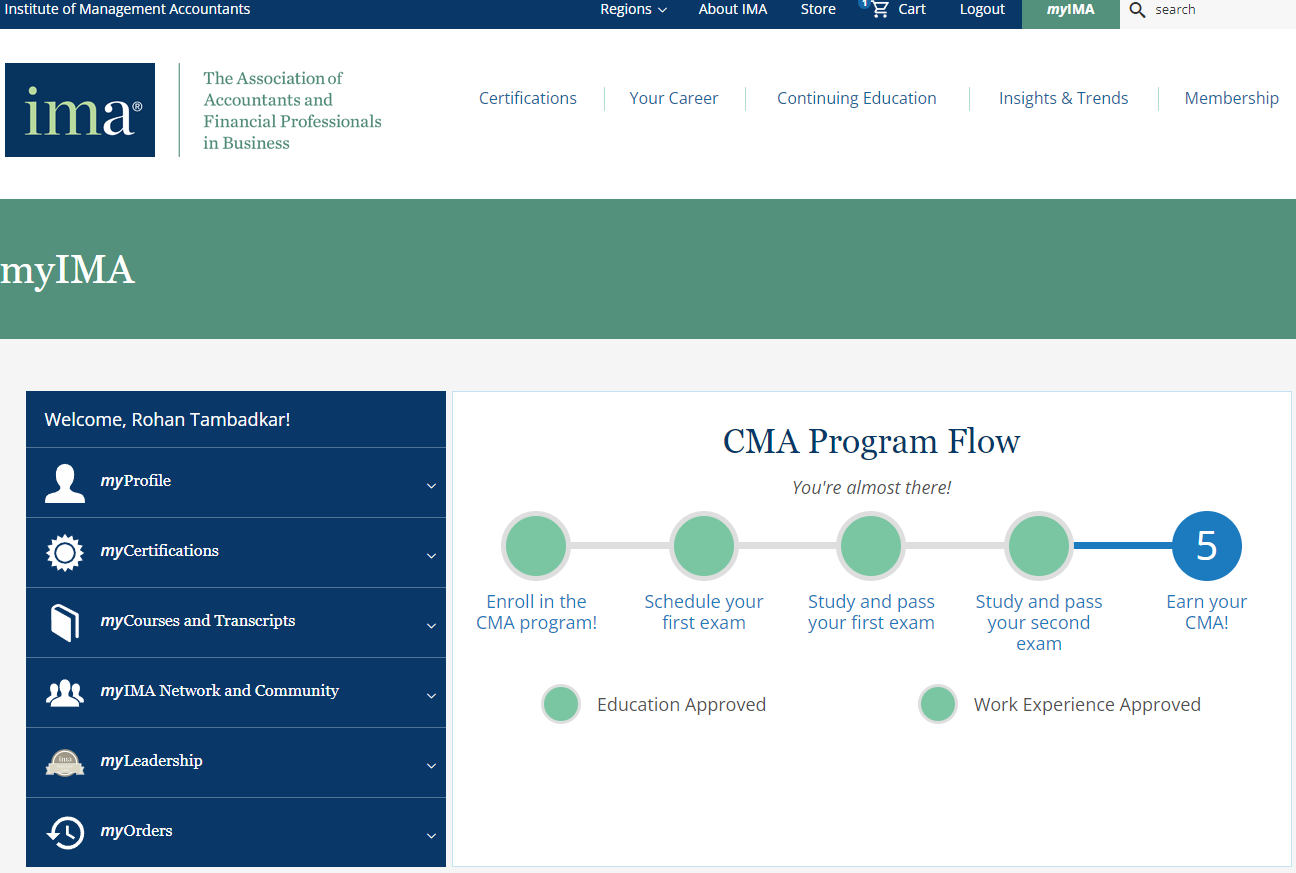The width and height of the screenshot is (1296, 873).
Task: Open the Regions dropdown
Action: 633,10
